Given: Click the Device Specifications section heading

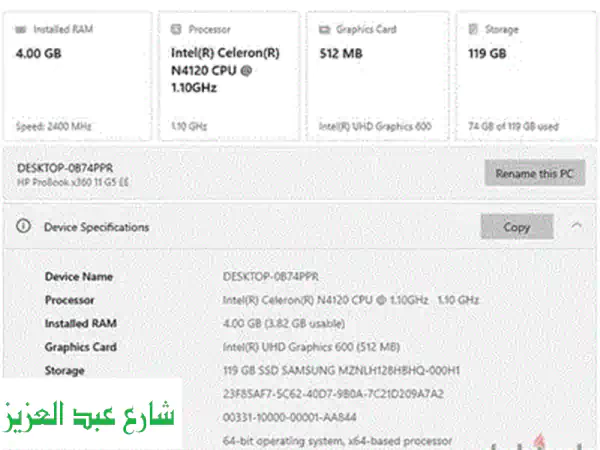Looking at the screenshot, I should click(96, 227).
